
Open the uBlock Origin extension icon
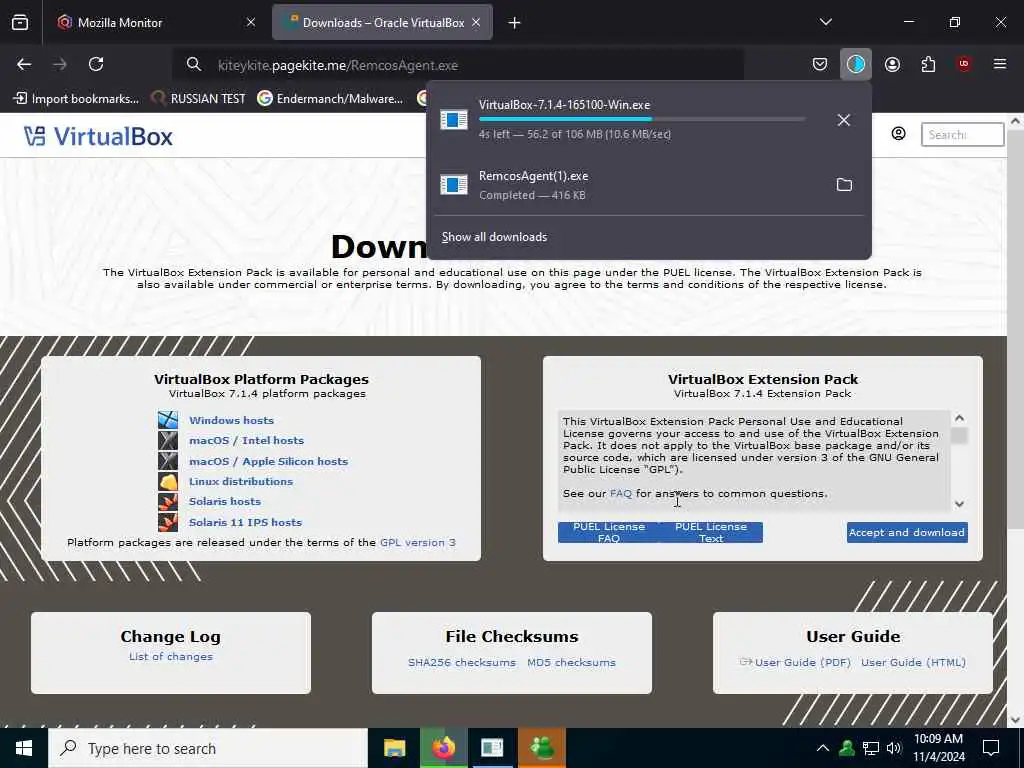click(x=964, y=64)
